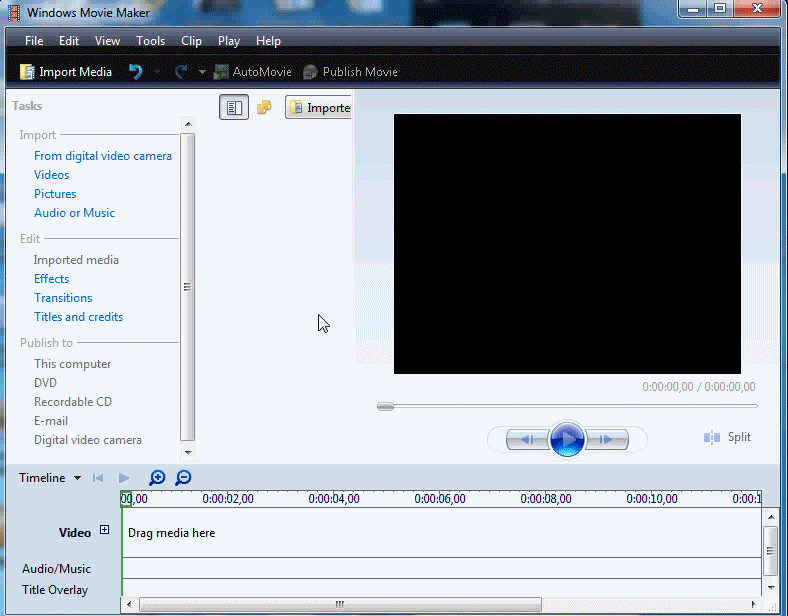Click the timeline 0:00:04,00 marker

pos(334,499)
